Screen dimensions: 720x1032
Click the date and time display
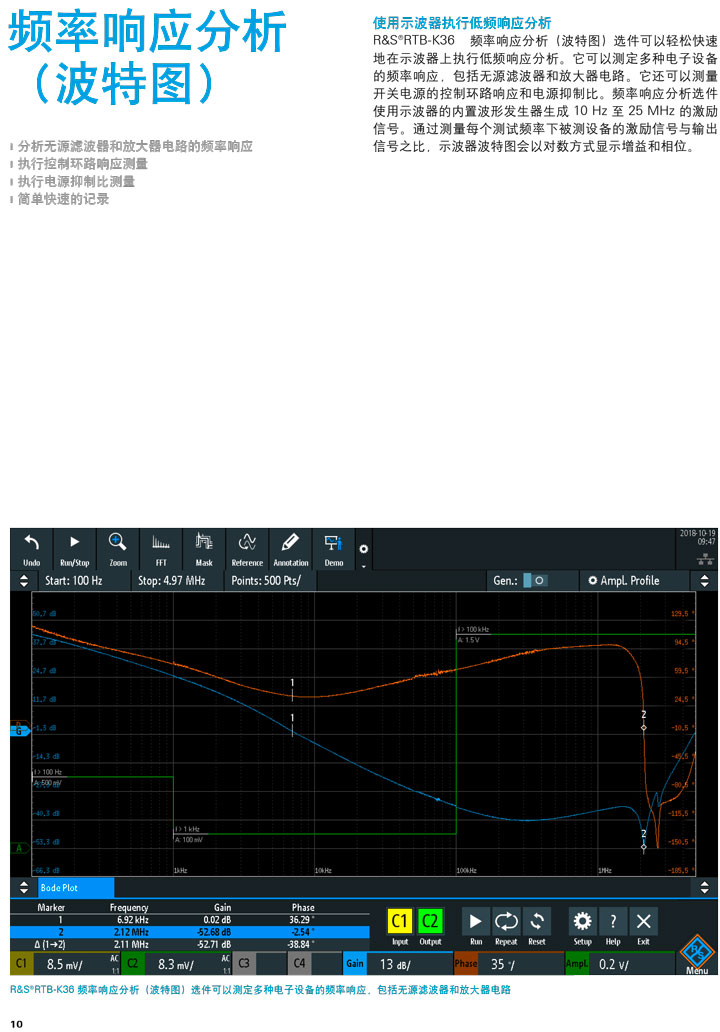tap(698, 537)
